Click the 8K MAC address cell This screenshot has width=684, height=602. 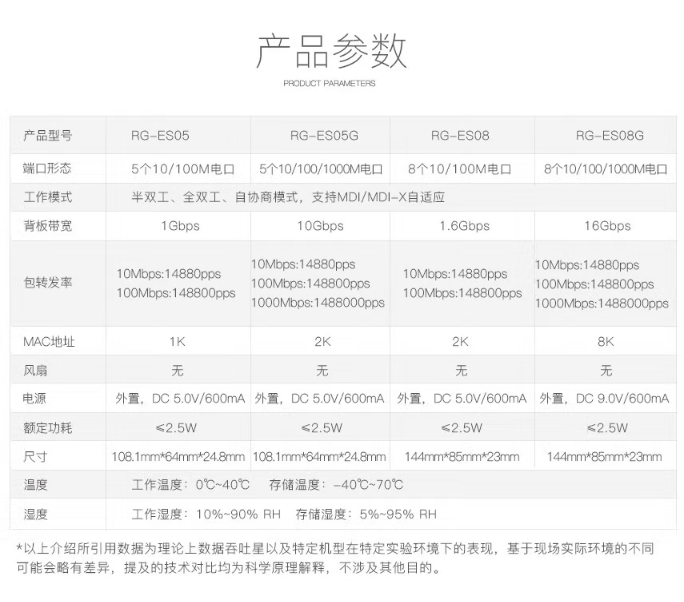(606, 342)
